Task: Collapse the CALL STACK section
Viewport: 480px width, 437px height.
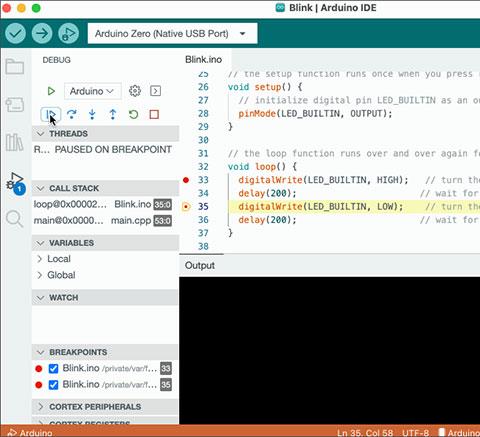Action: click(x=105, y=188)
